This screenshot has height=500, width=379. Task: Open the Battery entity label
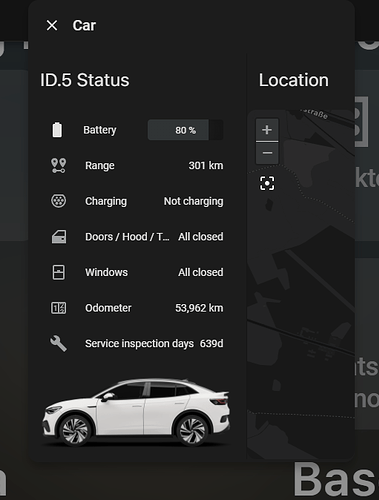100,130
